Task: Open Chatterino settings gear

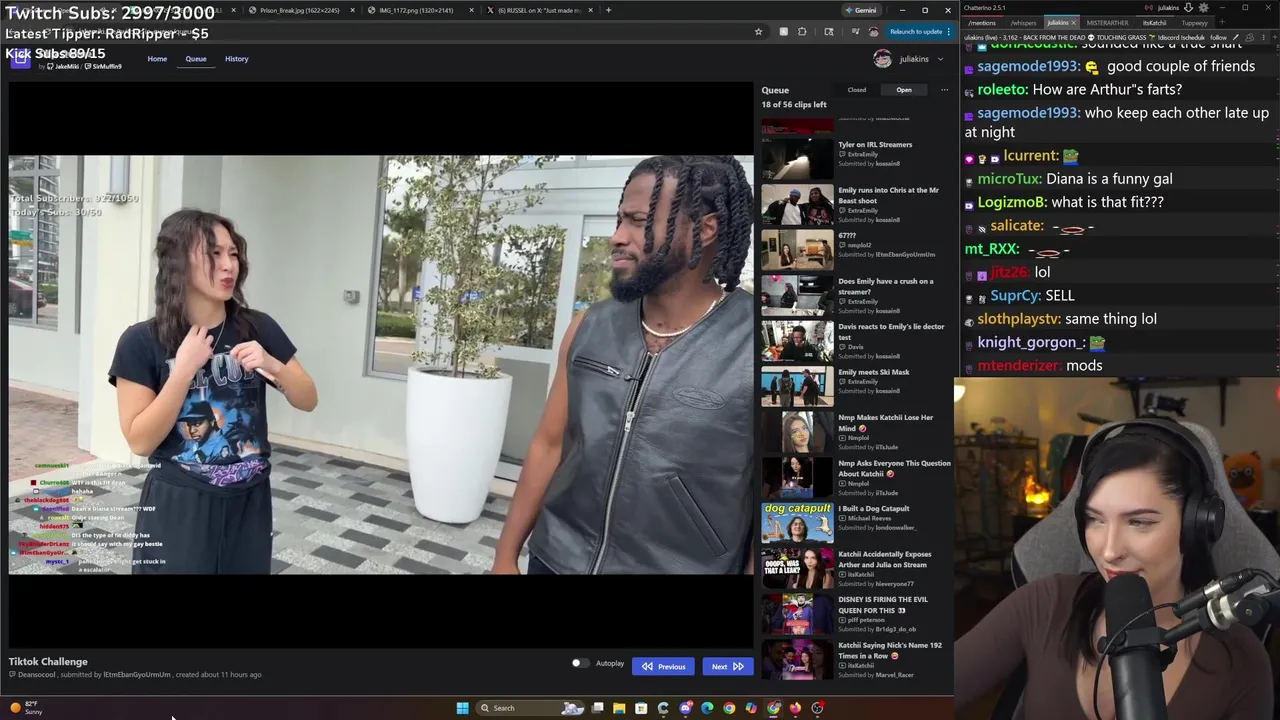Action: pyautogui.click(x=1203, y=8)
